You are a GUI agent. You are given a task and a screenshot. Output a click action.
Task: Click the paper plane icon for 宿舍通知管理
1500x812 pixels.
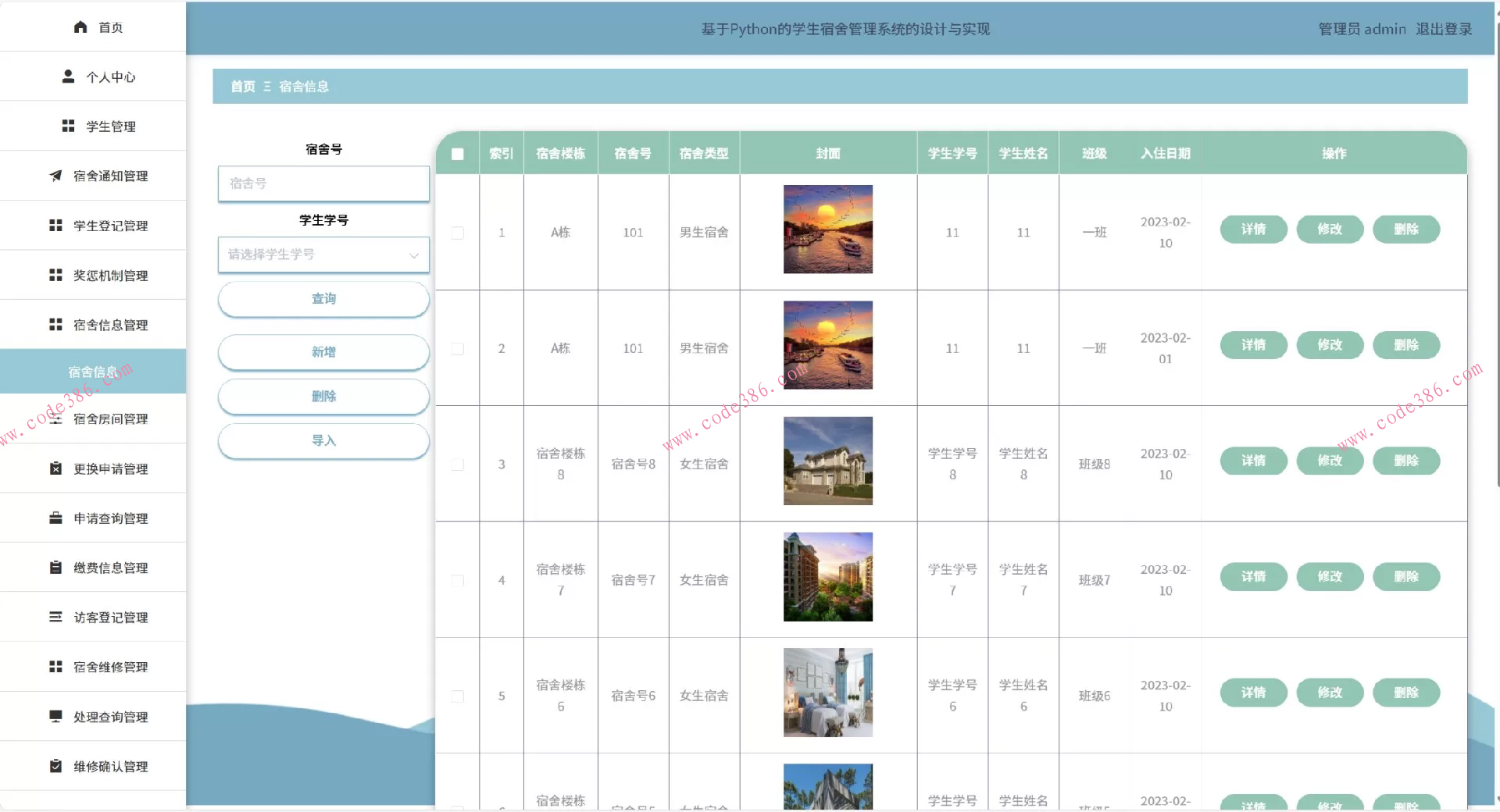point(55,176)
